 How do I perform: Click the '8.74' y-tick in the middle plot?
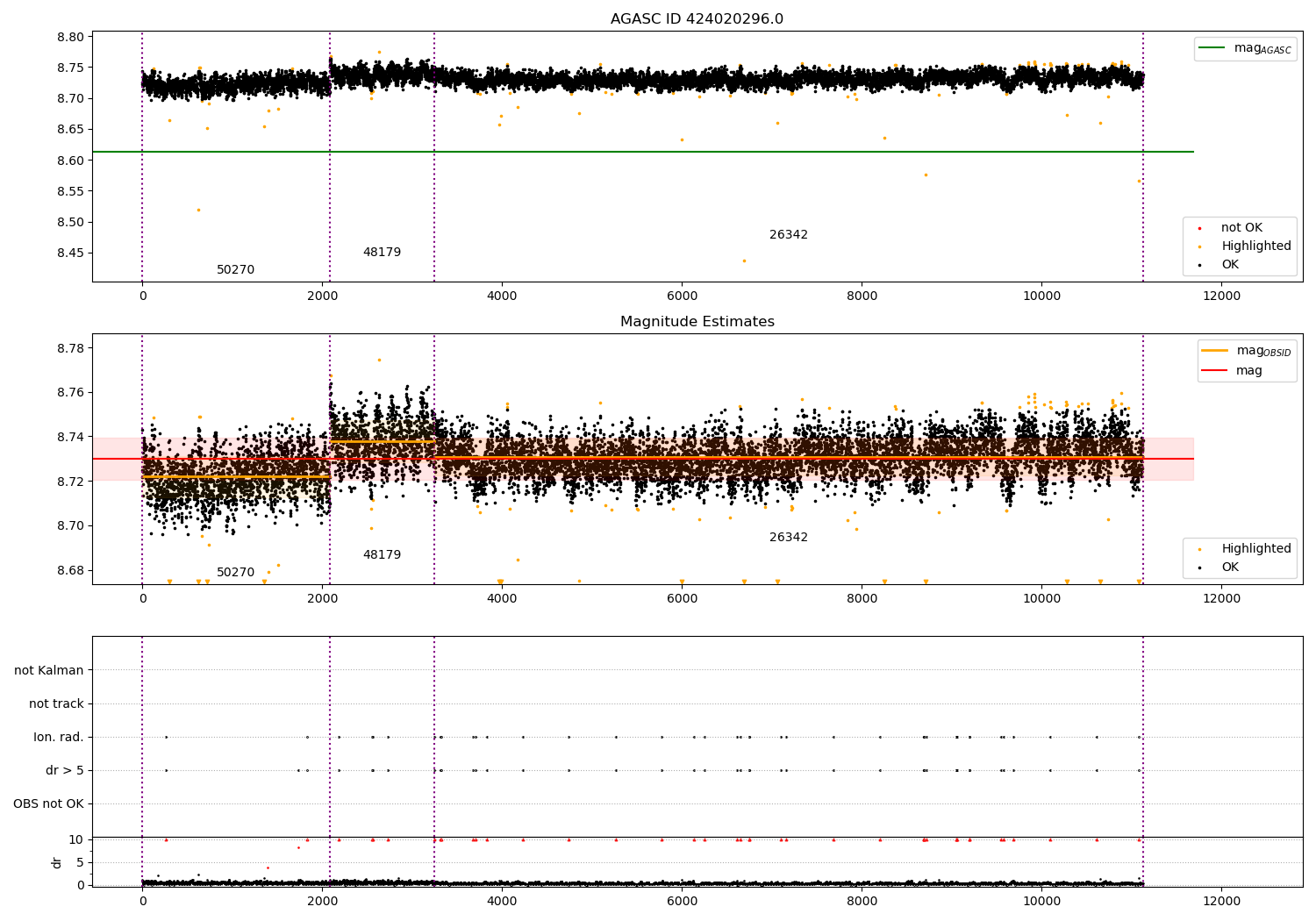point(70,438)
